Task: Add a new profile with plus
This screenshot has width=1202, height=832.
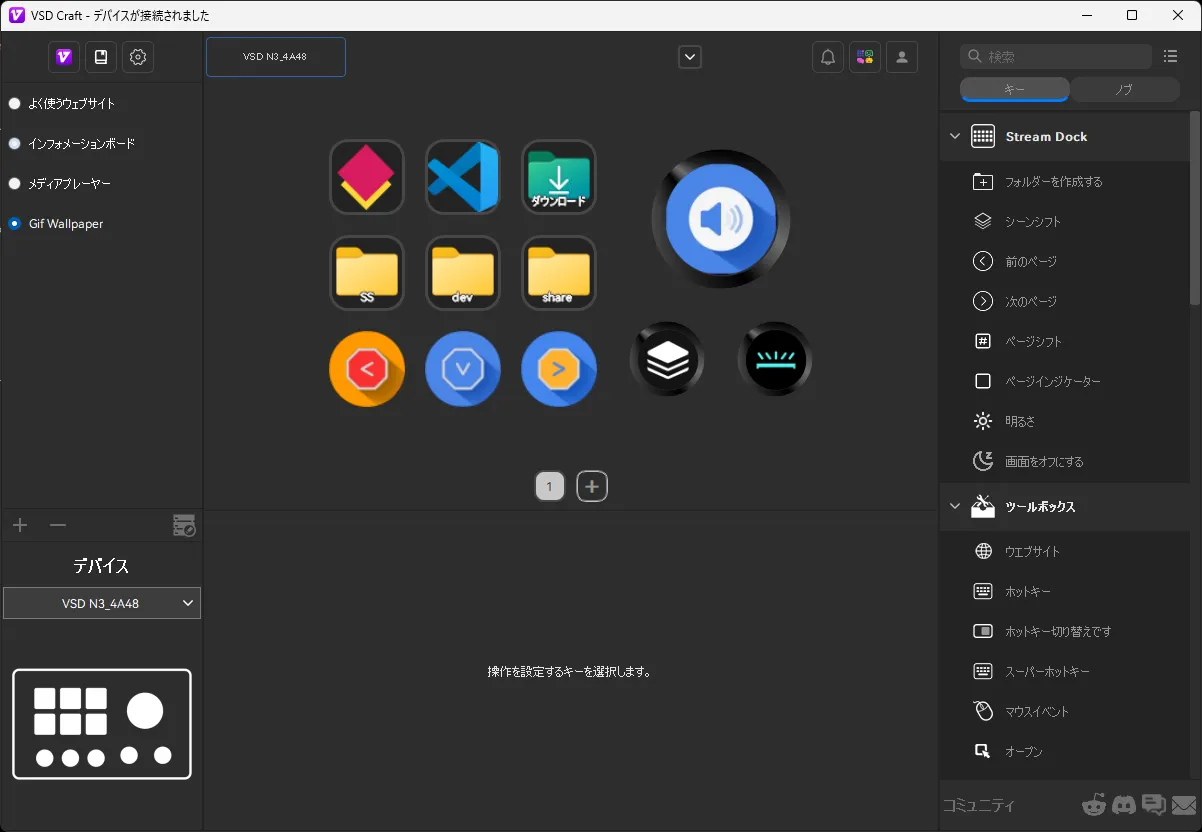Action: (x=20, y=525)
